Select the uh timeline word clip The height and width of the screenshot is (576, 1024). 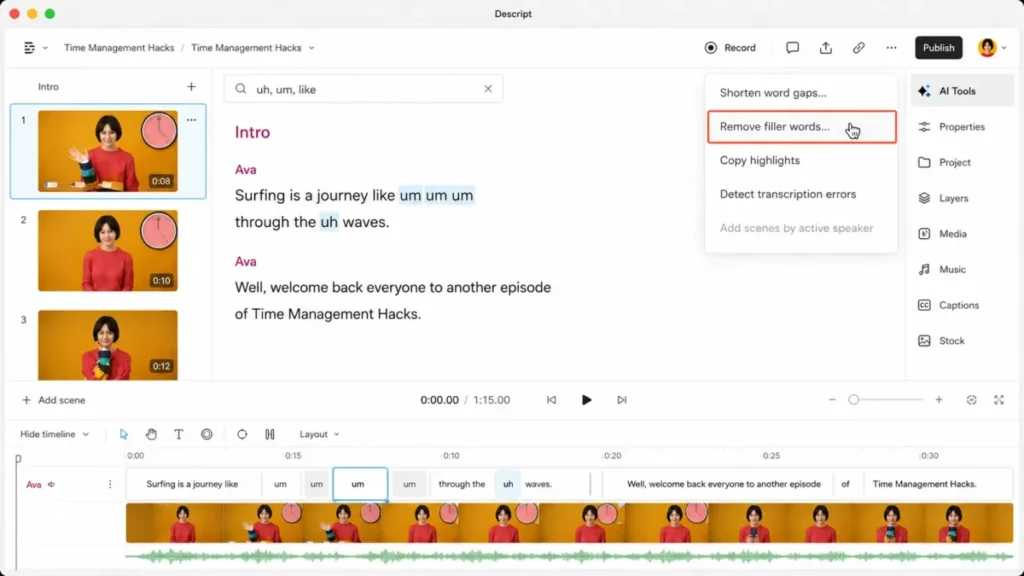(x=508, y=484)
